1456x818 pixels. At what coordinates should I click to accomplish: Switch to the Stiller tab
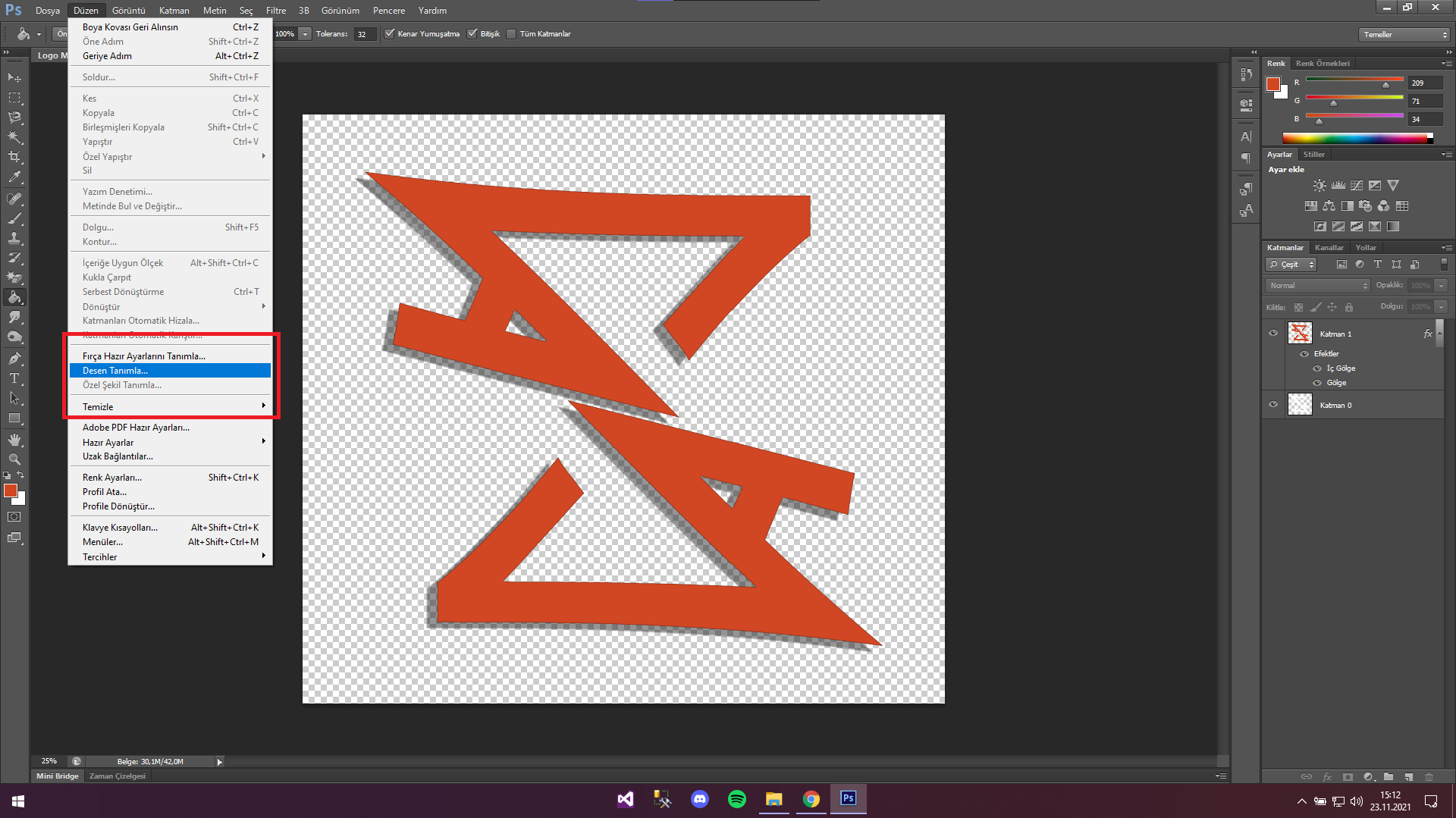point(1314,155)
